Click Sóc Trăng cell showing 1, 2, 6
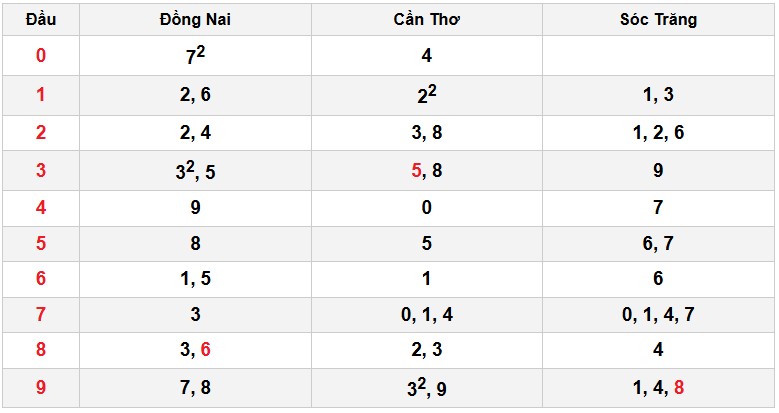The height and width of the screenshot is (413, 779). (x=658, y=133)
